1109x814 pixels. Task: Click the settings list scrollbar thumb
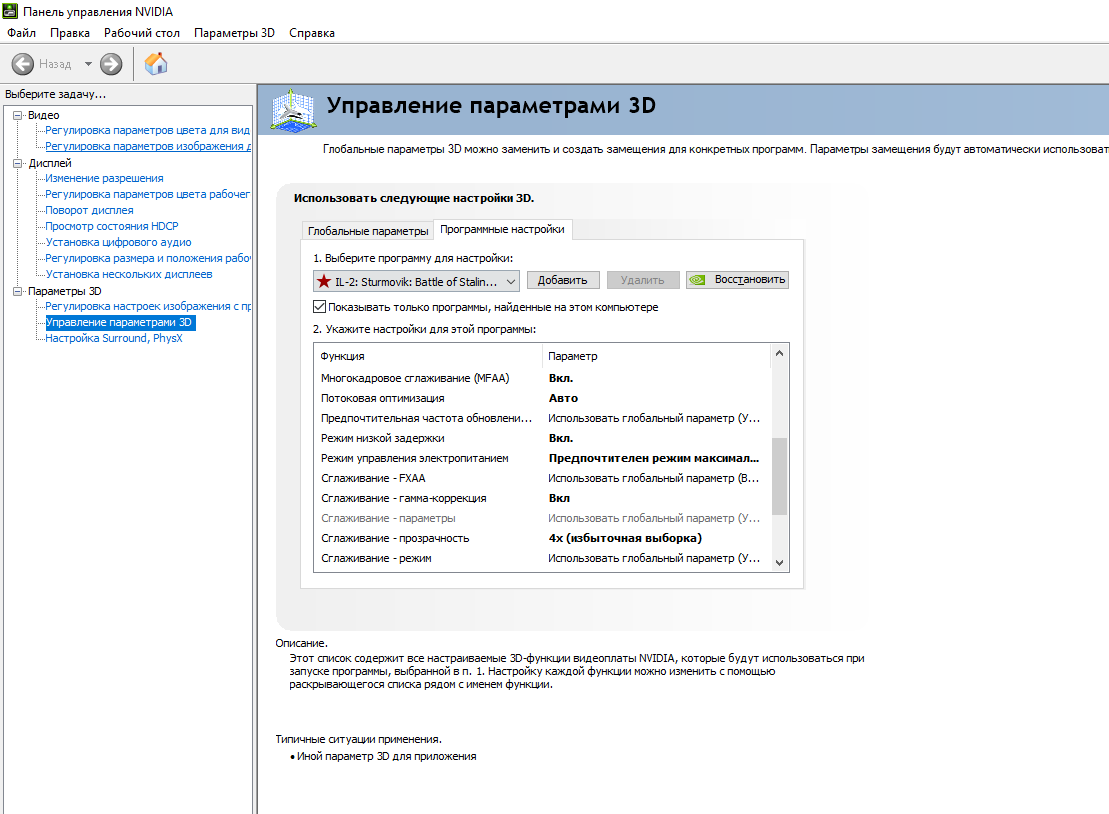pyautogui.click(x=779, y=477)
